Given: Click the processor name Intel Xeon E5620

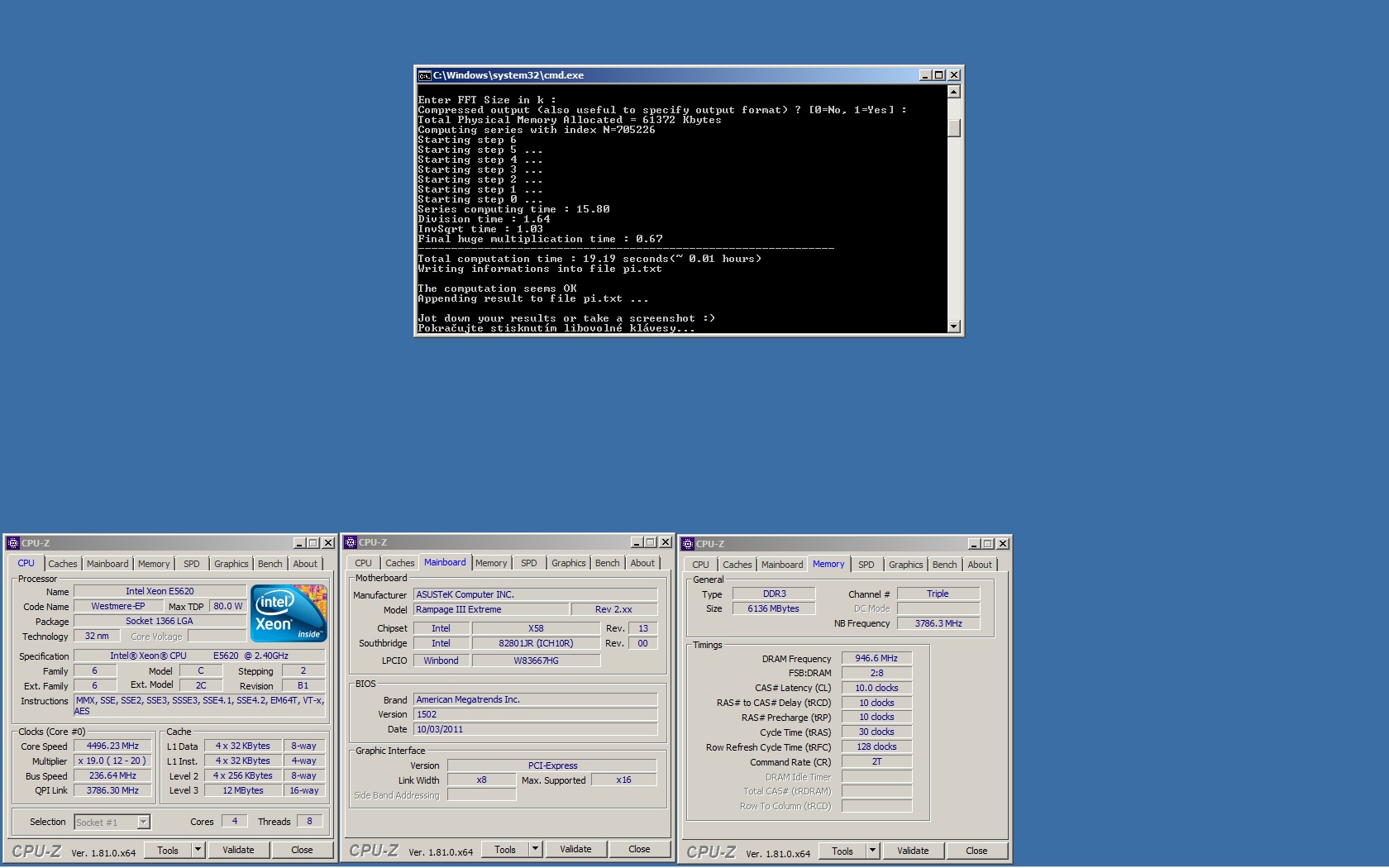Looking at the screenshot, I should coord(160,591).
